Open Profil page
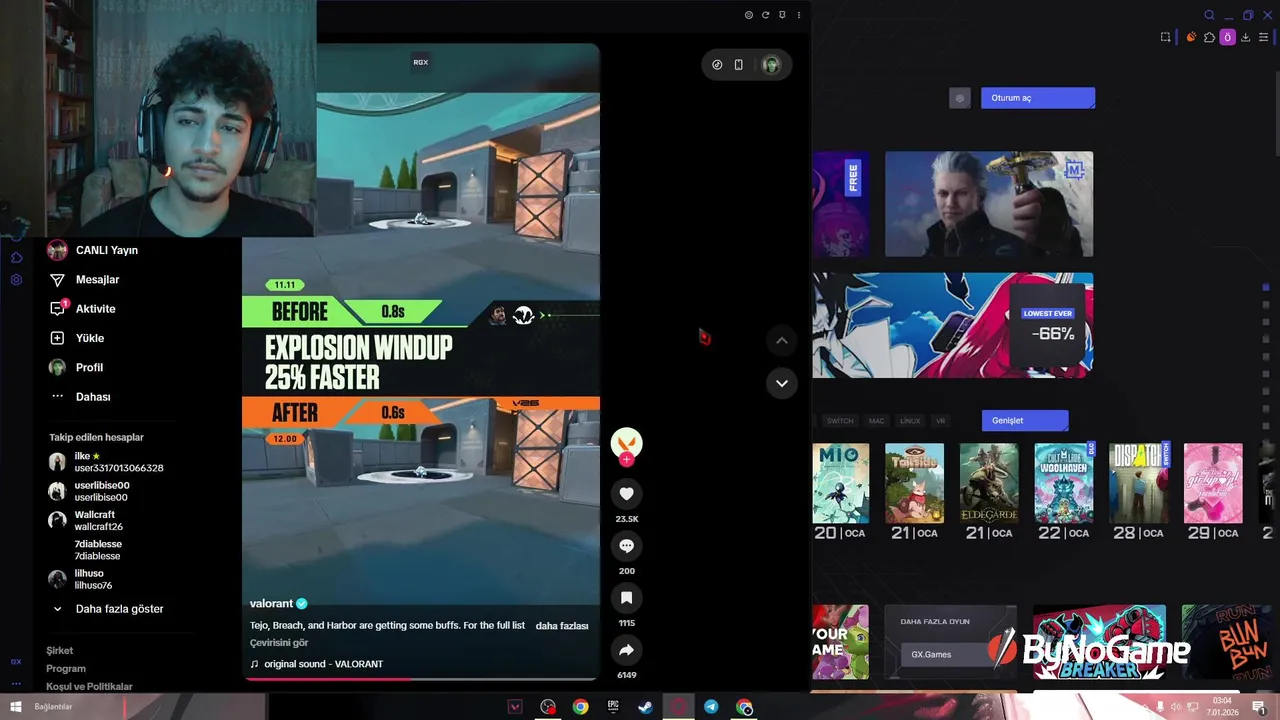 pyautogui.click(x=76, y=367)
